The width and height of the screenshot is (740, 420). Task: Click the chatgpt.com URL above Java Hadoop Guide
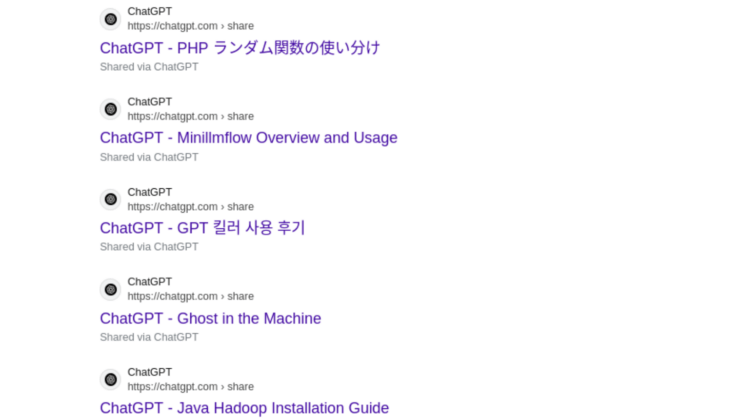191,387
